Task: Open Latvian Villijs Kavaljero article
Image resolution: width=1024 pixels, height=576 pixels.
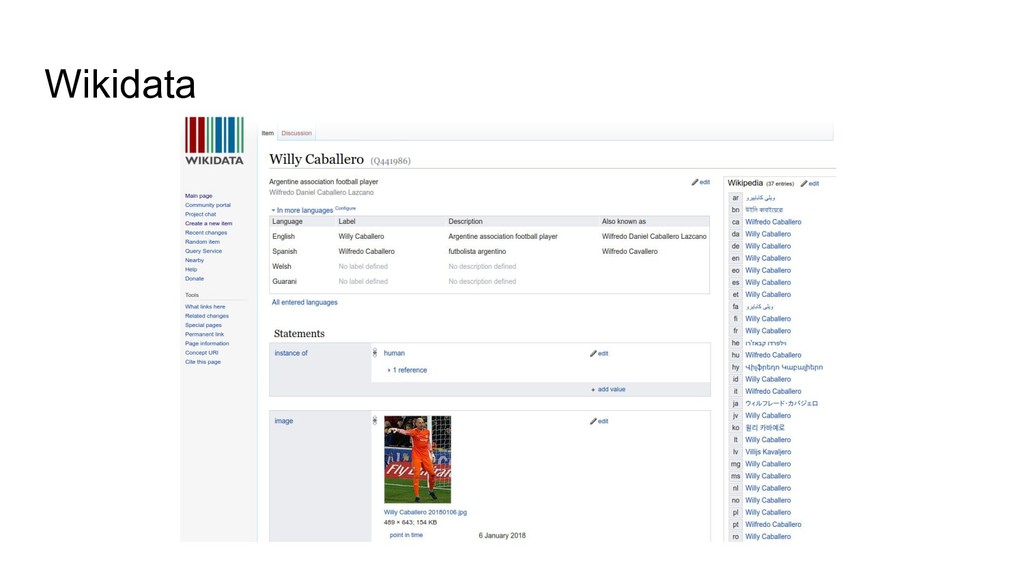Action: pos(768,451)
